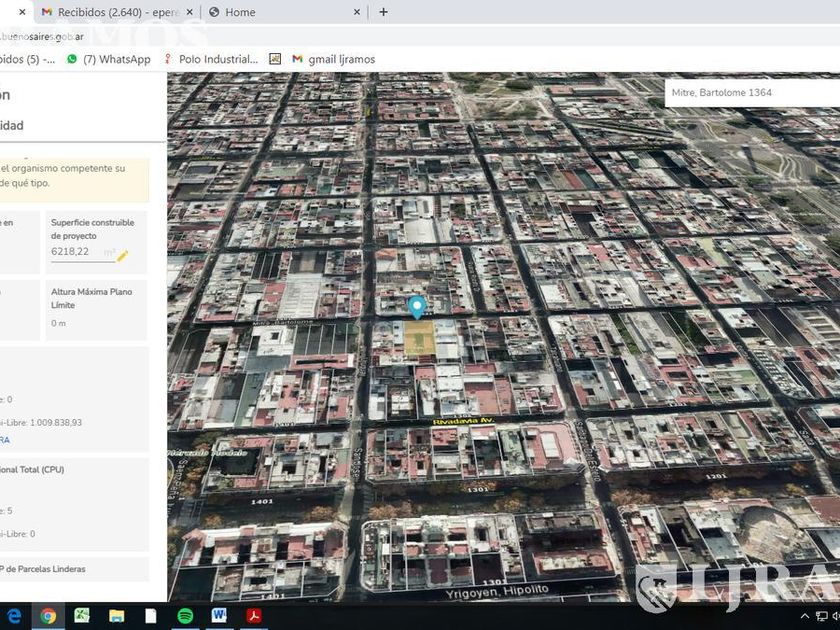
Task: Click the Microsoft Edge taskbar icon
Action: [14, 616]
